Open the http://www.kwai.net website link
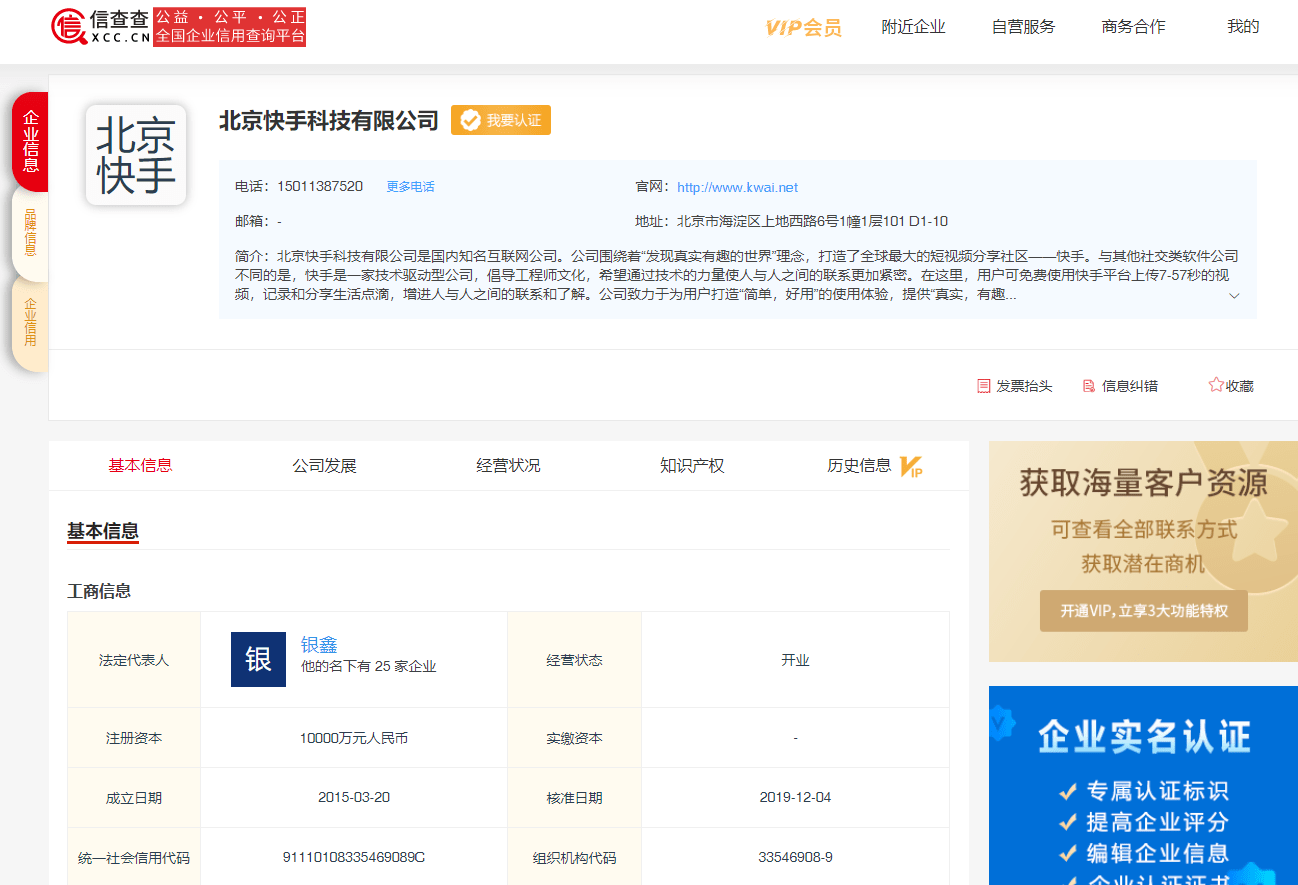The width and height of the screenshot is (1298, 885). 737,187
